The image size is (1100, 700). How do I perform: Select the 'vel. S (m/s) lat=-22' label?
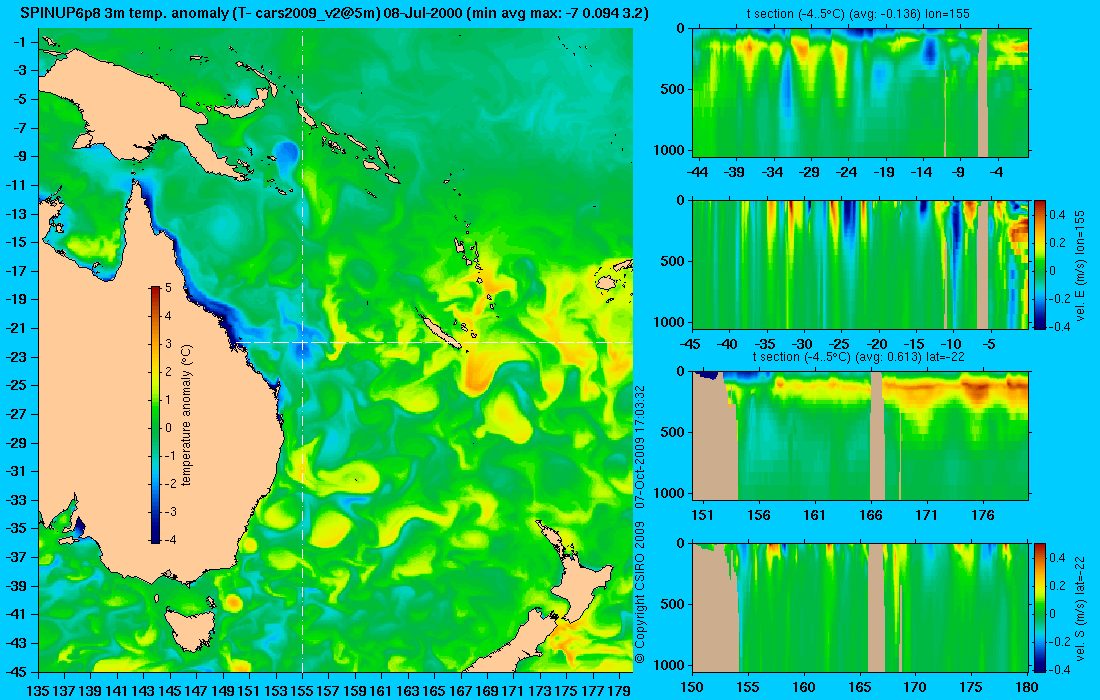(1080, 607)
